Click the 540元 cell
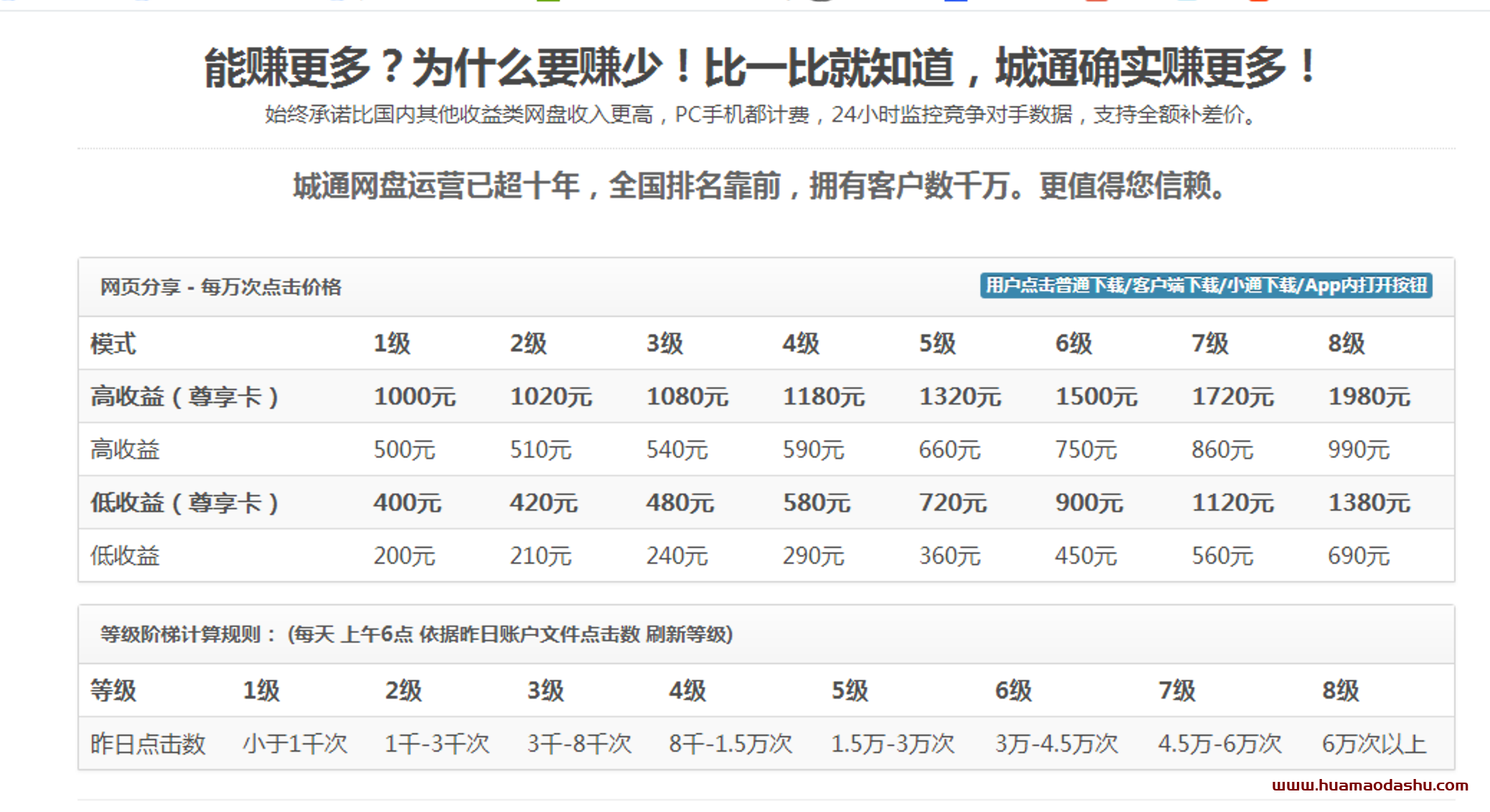This screenshot has width=1490, height=812. (677, 450)
